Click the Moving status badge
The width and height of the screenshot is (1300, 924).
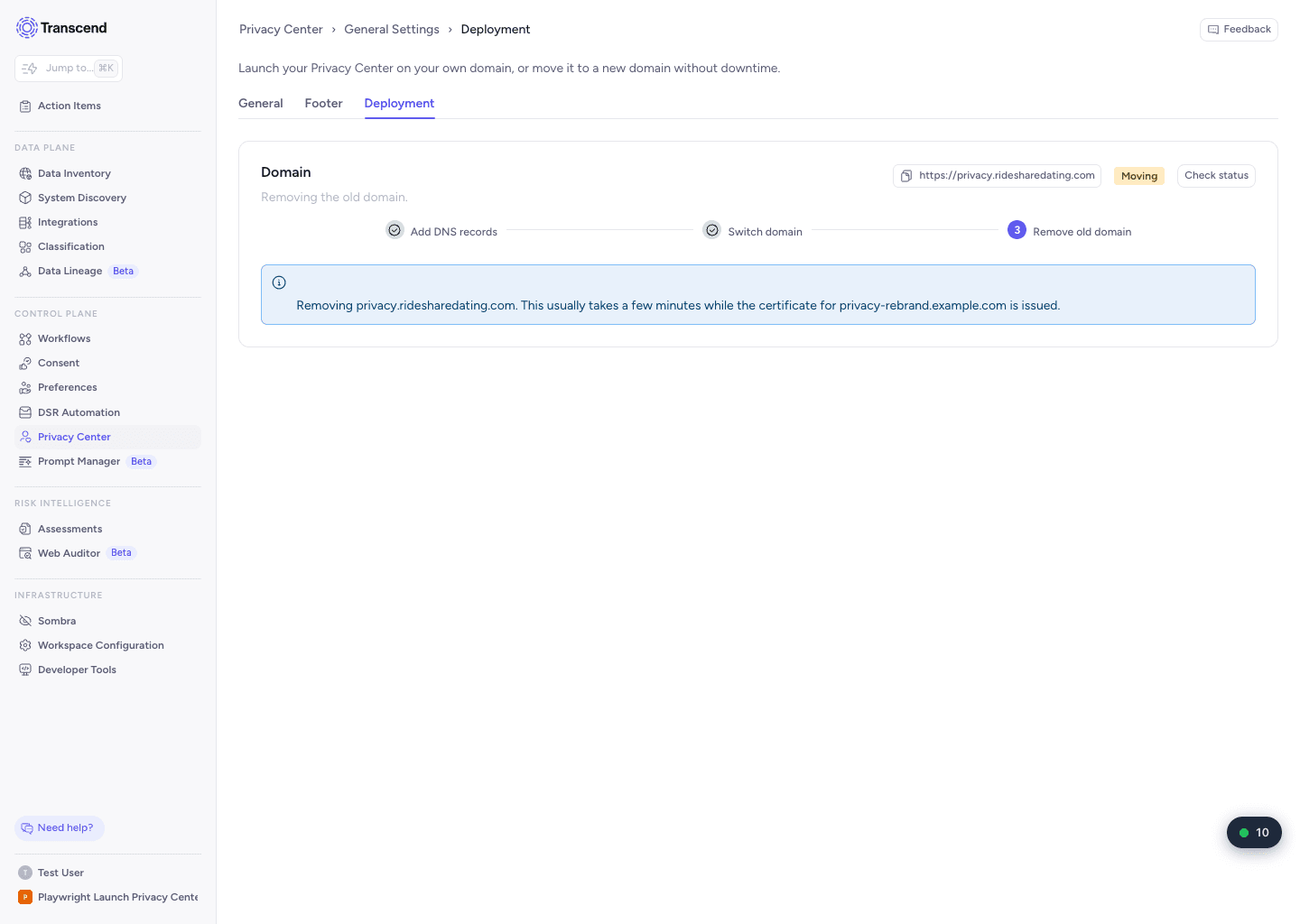click(1139, 176)
